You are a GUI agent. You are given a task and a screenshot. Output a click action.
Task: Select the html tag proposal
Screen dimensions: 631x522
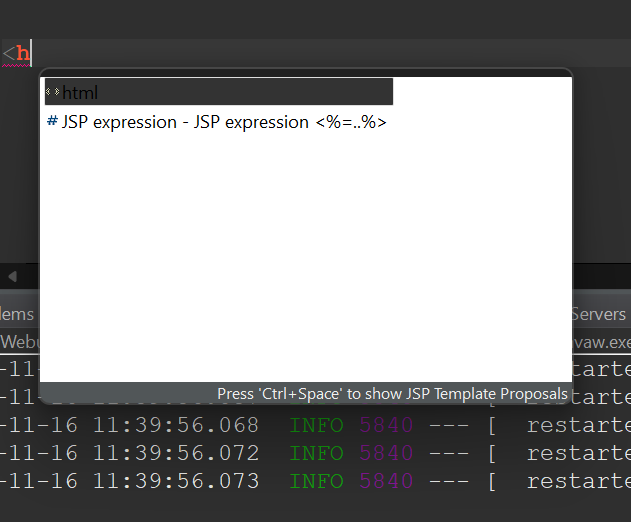[x=80, y=93]
